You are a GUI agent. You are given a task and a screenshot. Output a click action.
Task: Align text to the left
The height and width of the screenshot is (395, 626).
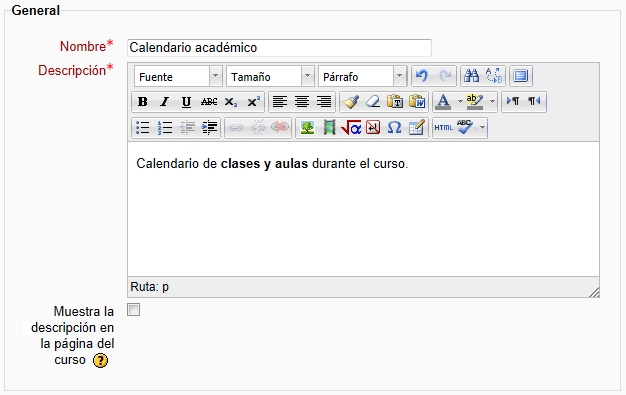[x=279, y=102]
